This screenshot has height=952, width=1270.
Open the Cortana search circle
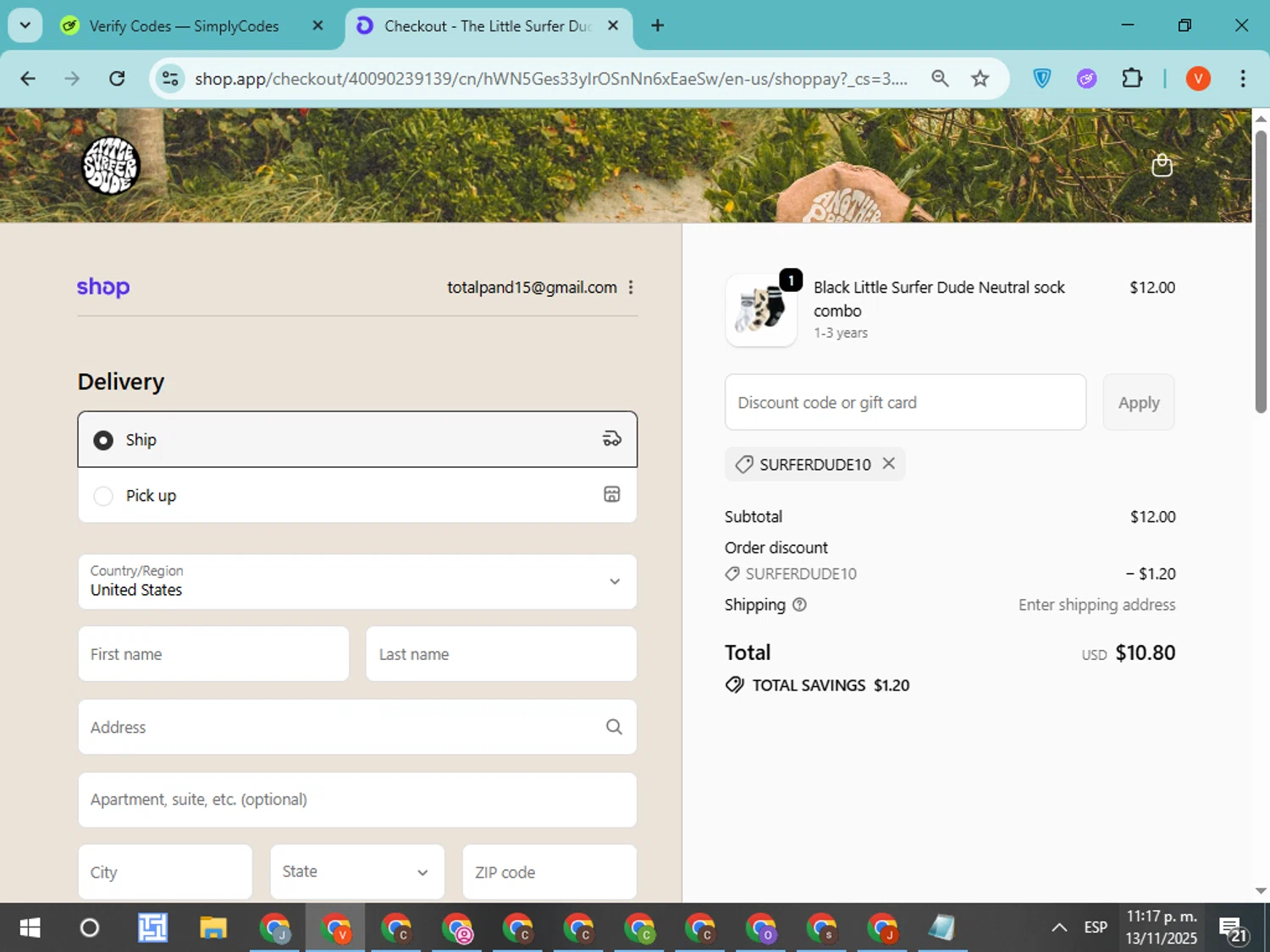tap(89, 928)
